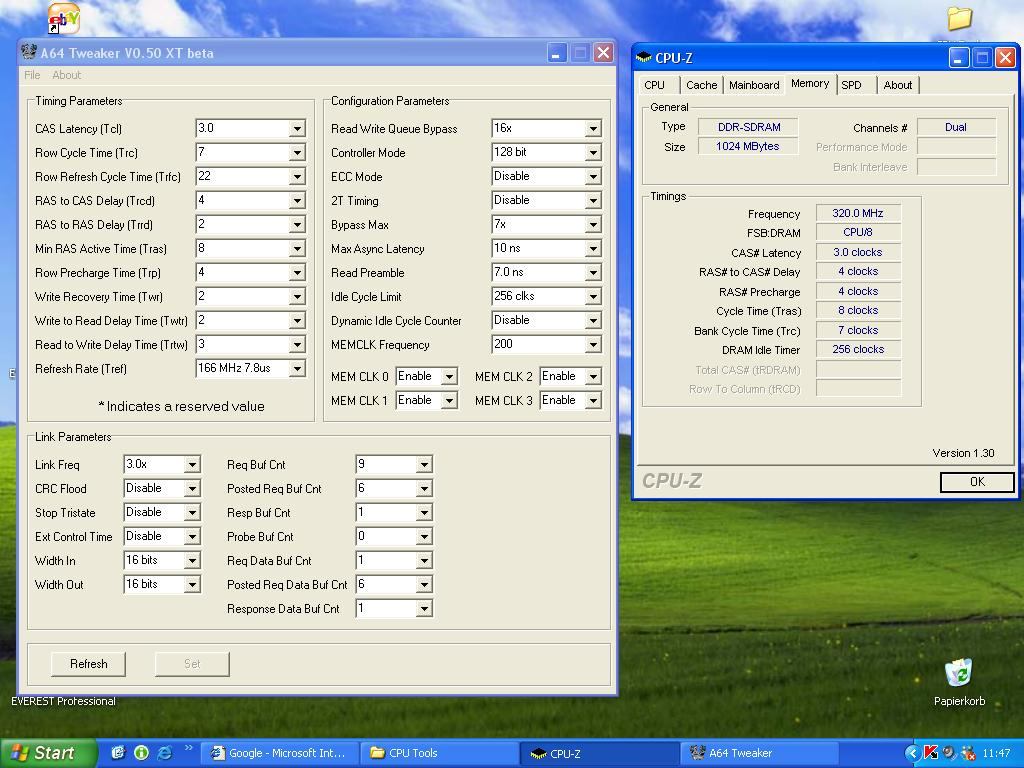Switch to A64 Tweaker taskbar button
Screen dimensions: 1024x768
760,753
